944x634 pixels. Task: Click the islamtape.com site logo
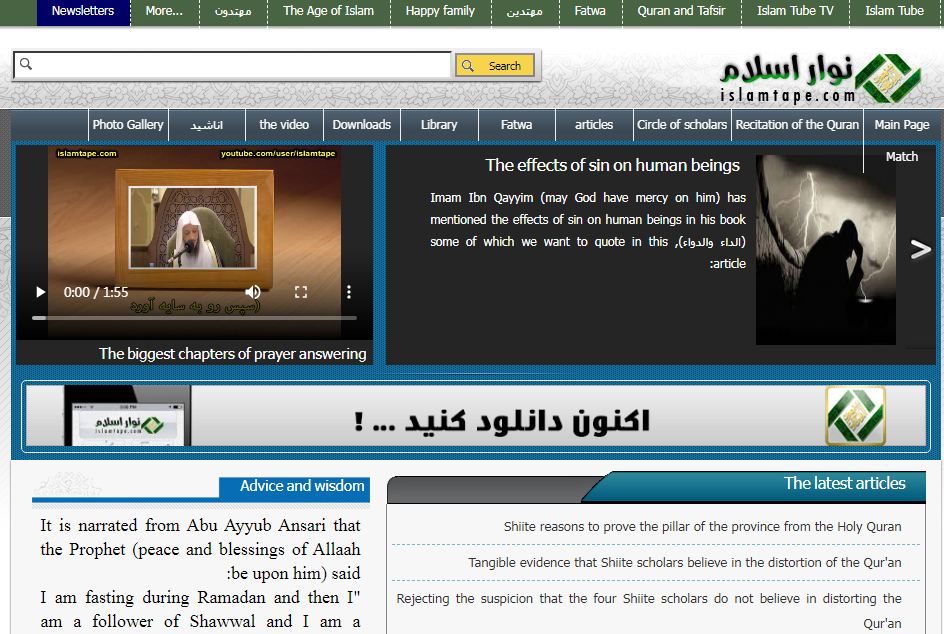819,78
